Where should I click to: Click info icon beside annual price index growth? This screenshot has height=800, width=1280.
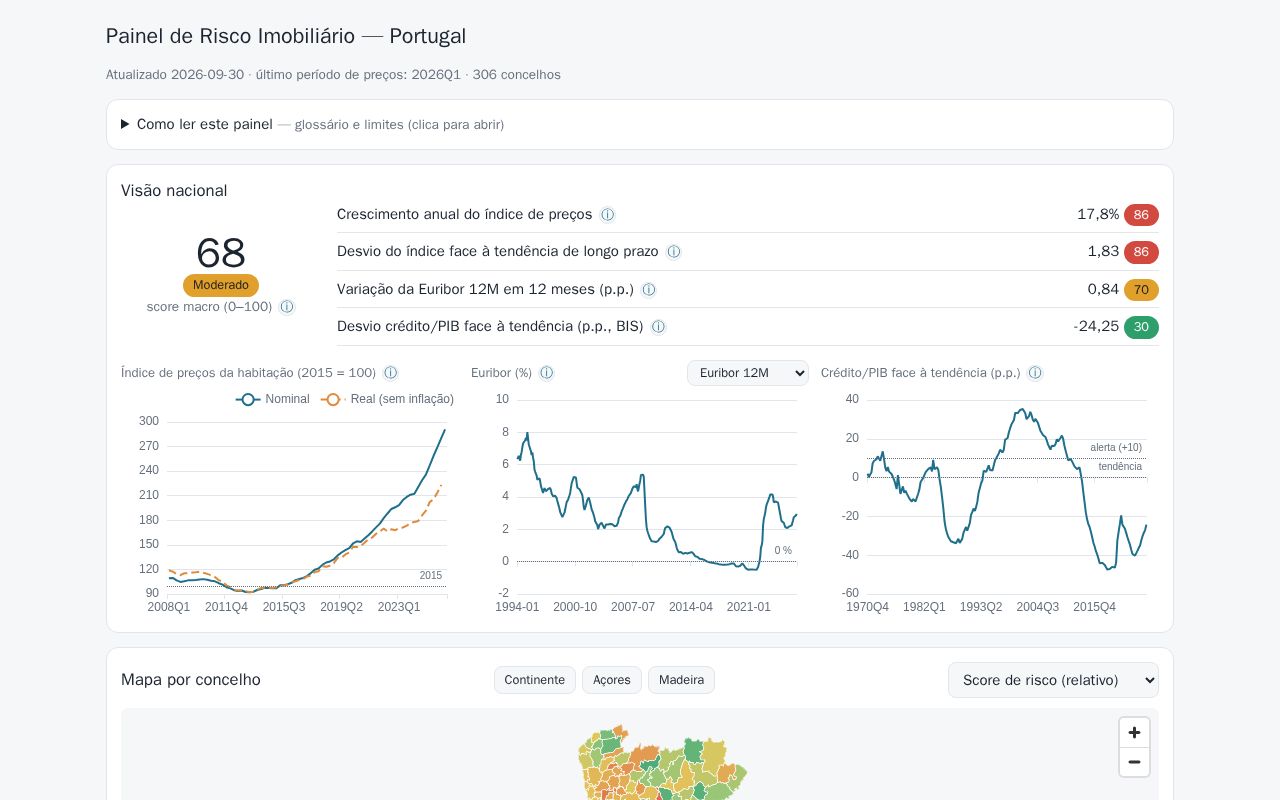click(607, 215)
